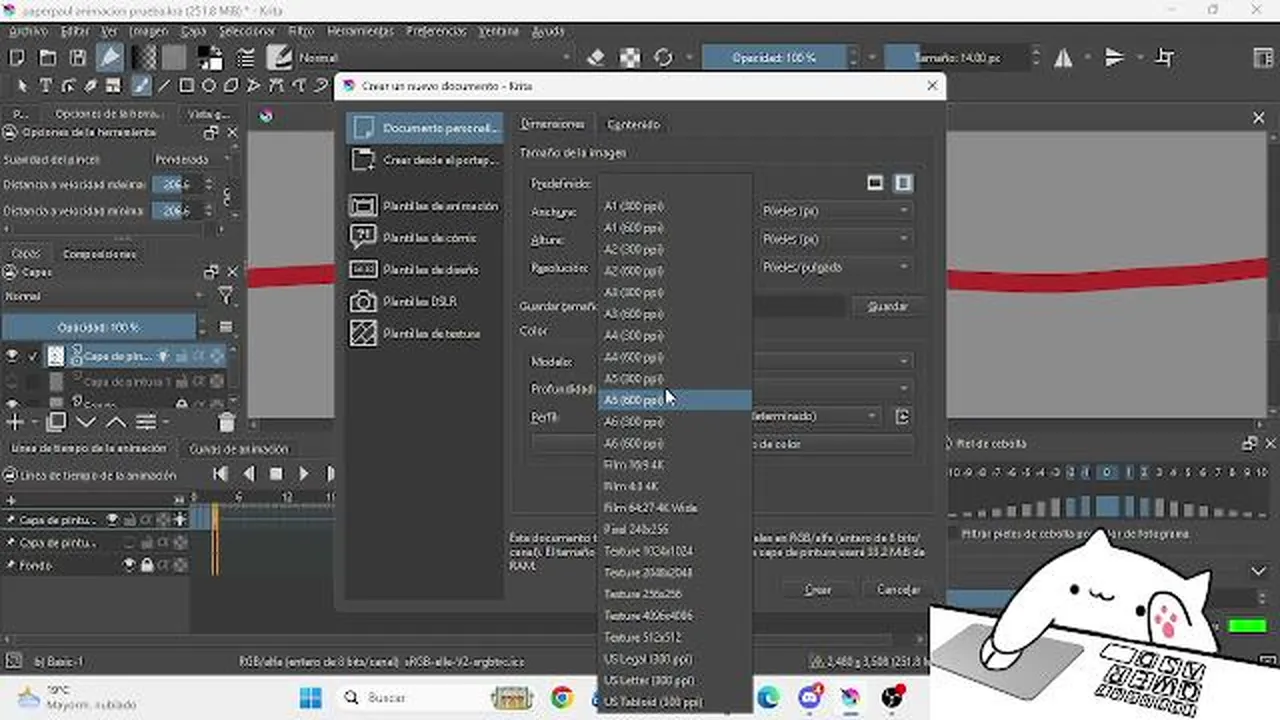Adjust the brush Tamaño slider
The image size is (1280, 720).
[956, 58]
